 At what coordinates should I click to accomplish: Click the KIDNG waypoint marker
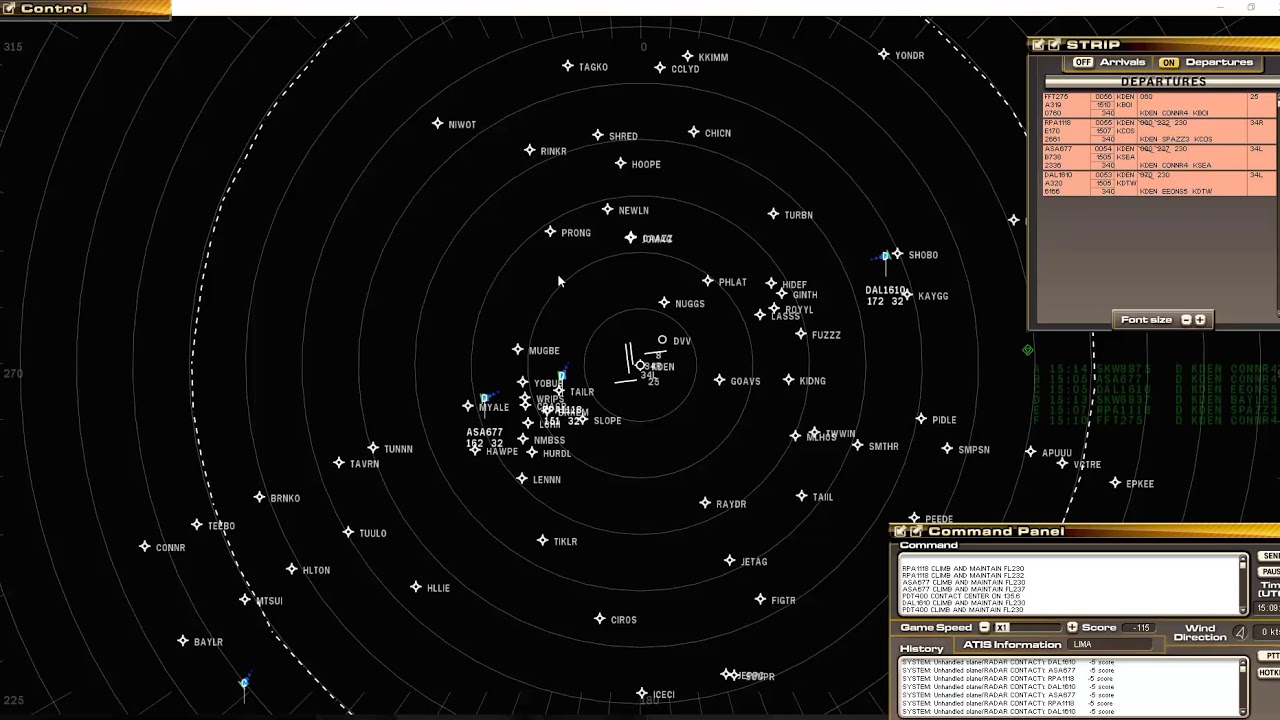[x=789, y=380]
